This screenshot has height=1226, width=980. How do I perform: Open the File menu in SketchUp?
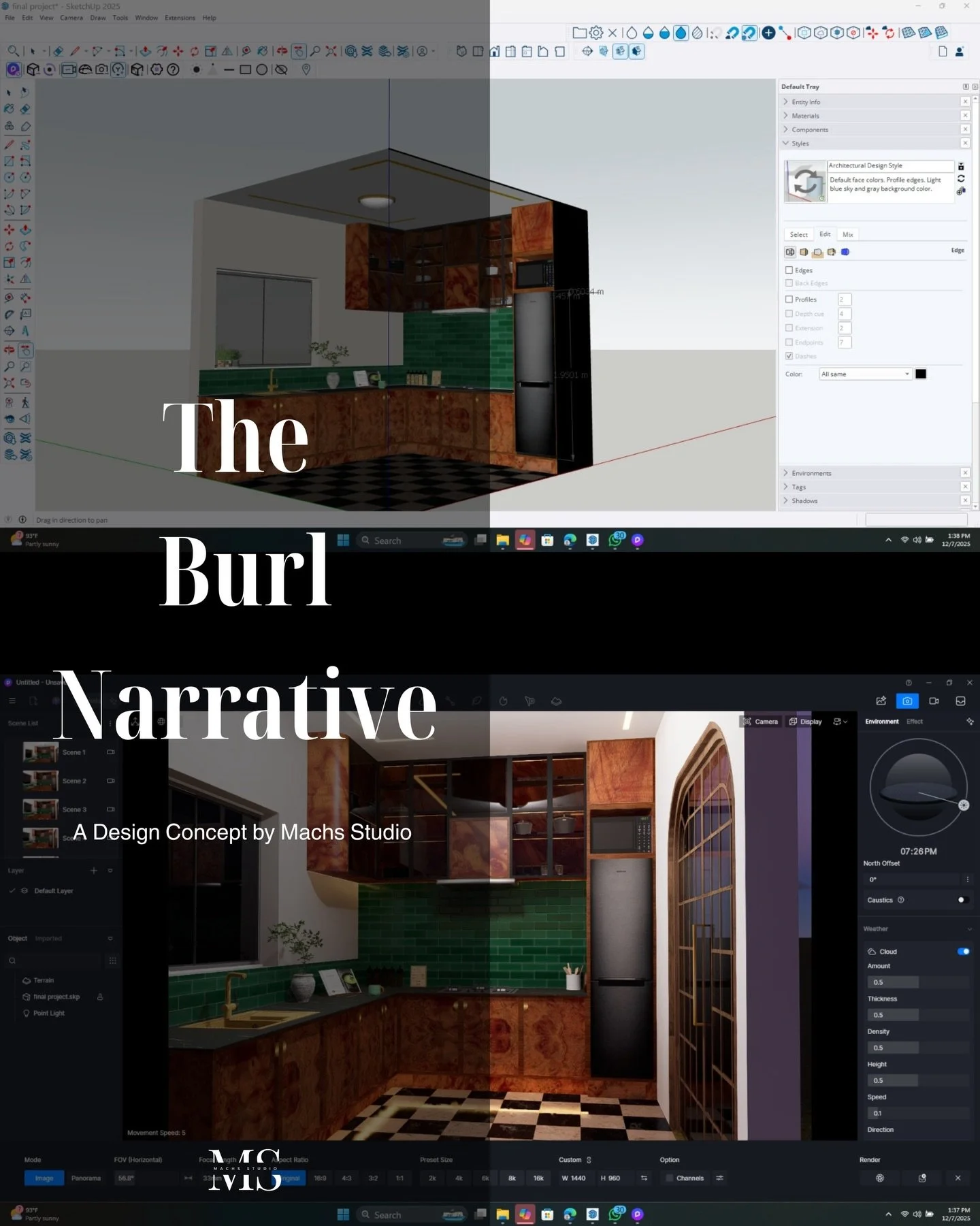[10, 18]
